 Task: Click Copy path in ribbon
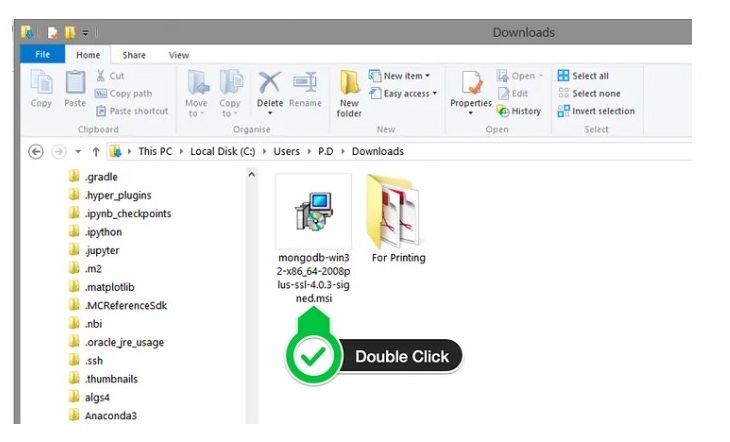124,93
